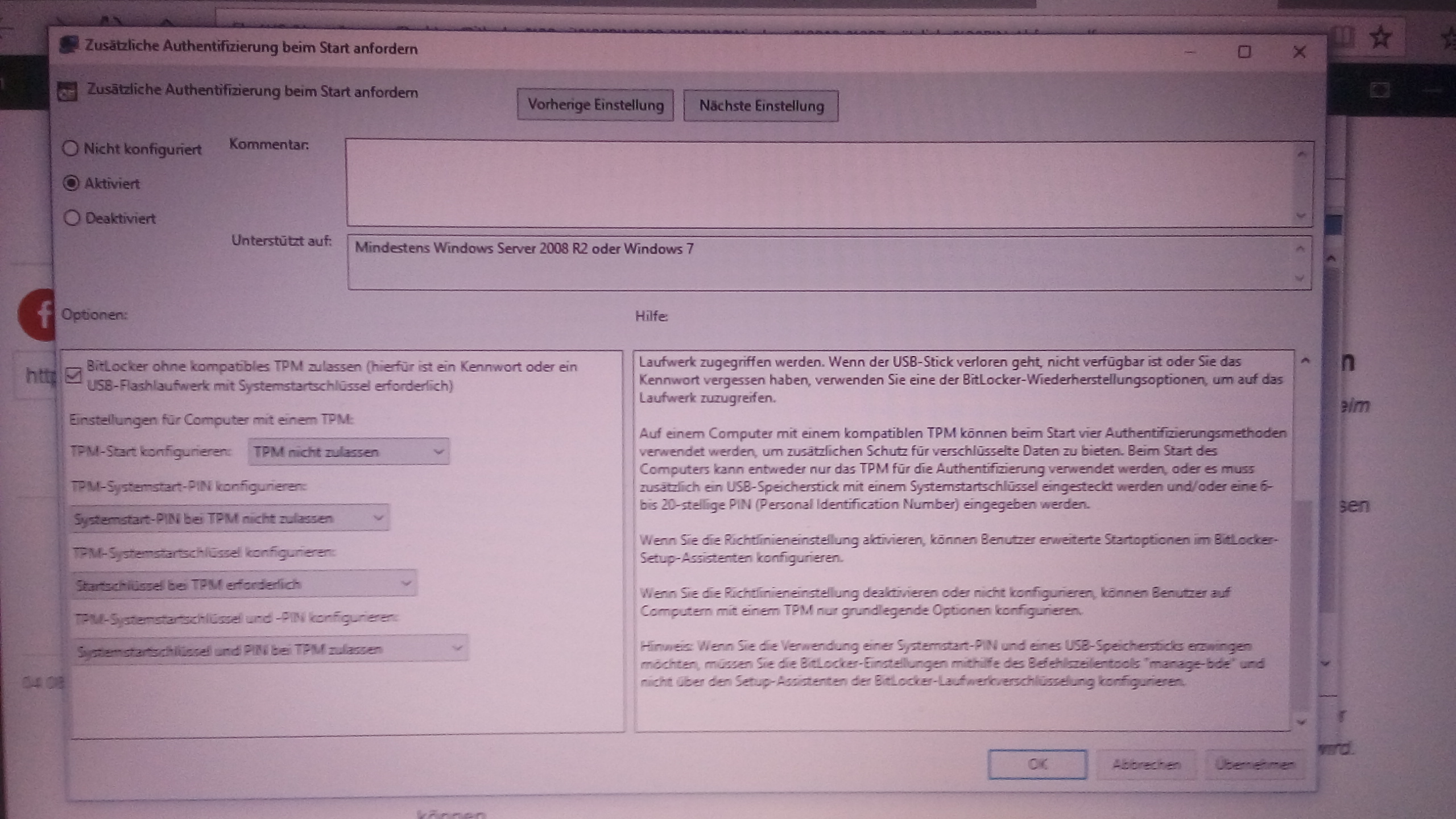Expand the TPM-Systemstart-PIN dropdown
Image resolution: width=1456 pixels, height=819 pixels.
click(229, 518)
